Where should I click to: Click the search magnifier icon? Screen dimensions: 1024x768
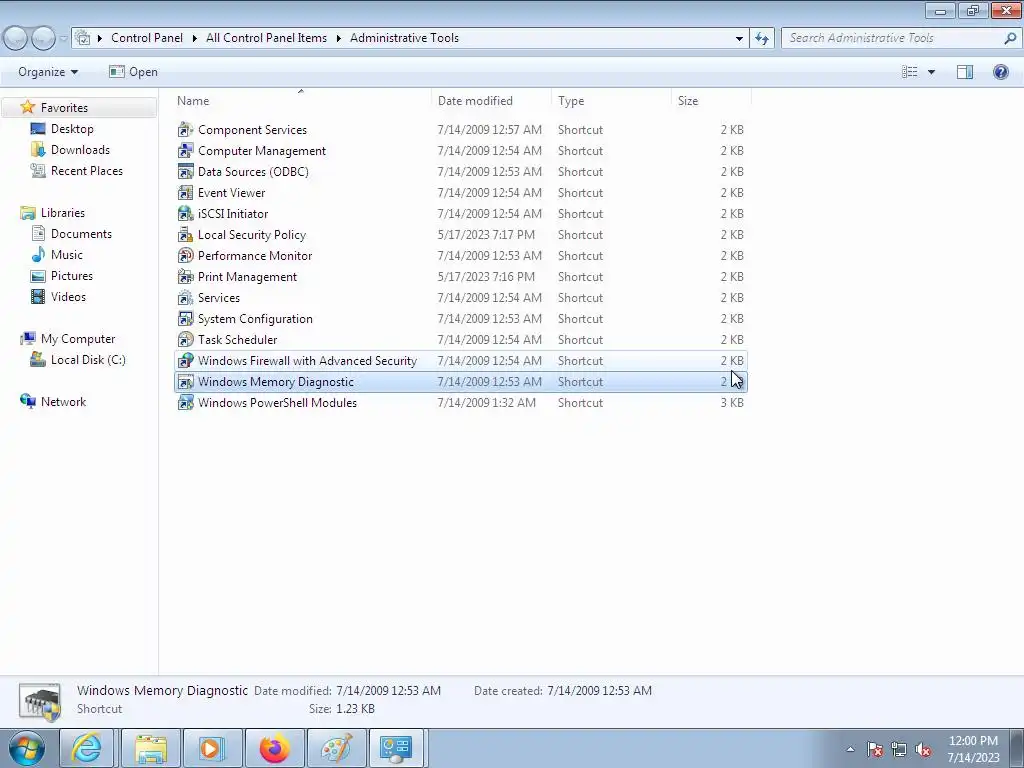(x=1010, y=38)
